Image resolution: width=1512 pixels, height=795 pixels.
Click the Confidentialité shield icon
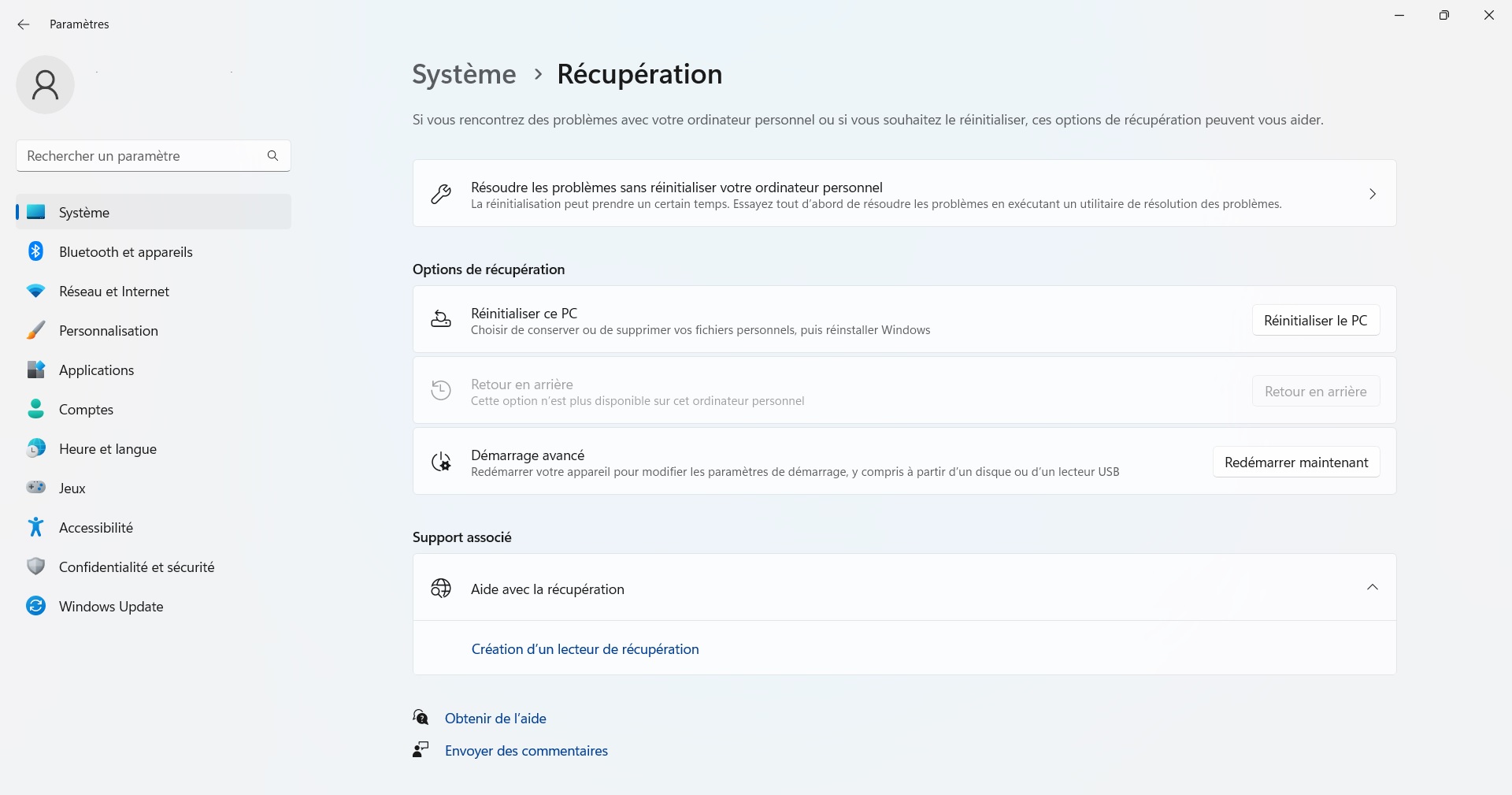coord(36,567)
